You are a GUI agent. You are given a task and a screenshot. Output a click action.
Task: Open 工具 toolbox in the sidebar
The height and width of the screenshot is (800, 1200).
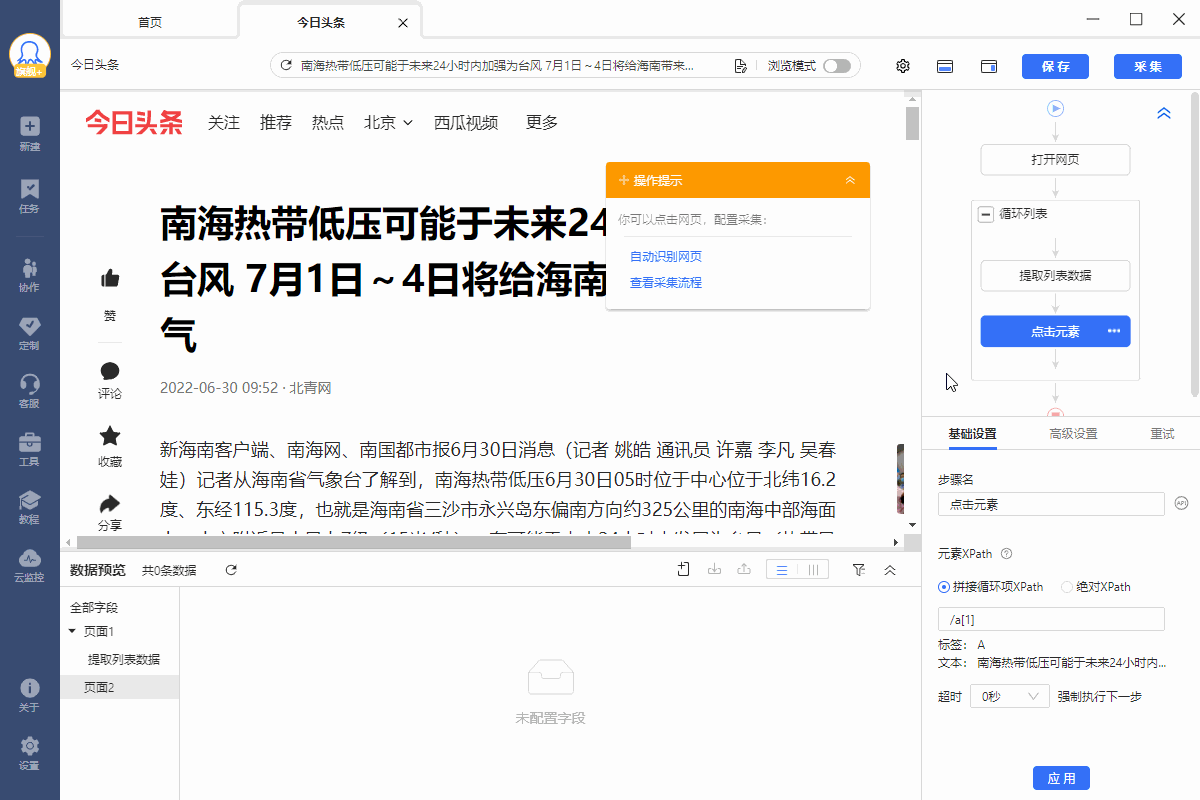click(30, 449)
